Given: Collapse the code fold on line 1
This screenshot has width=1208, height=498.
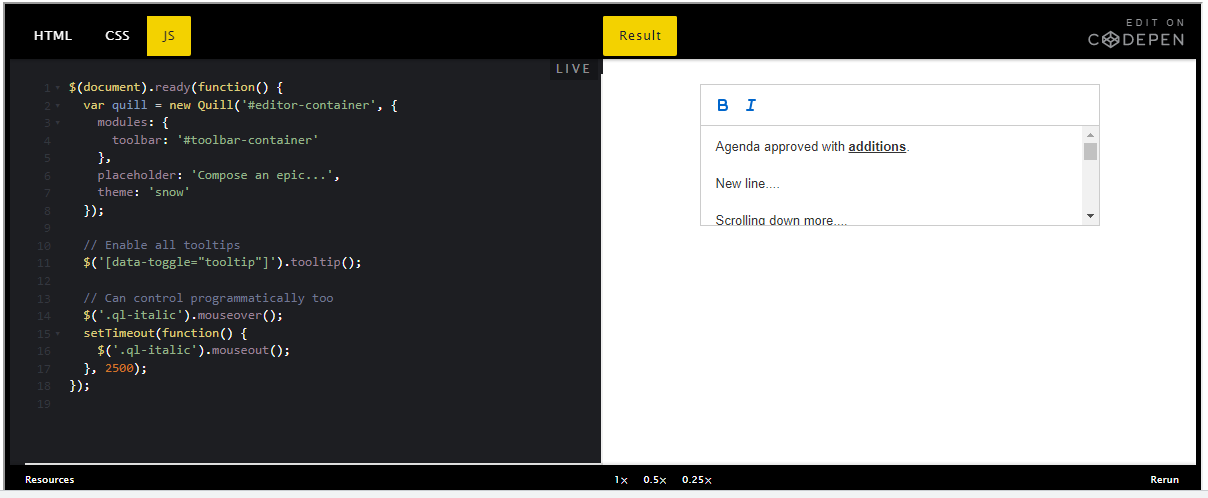Looking at the screenshot, I should coord(58,88).
